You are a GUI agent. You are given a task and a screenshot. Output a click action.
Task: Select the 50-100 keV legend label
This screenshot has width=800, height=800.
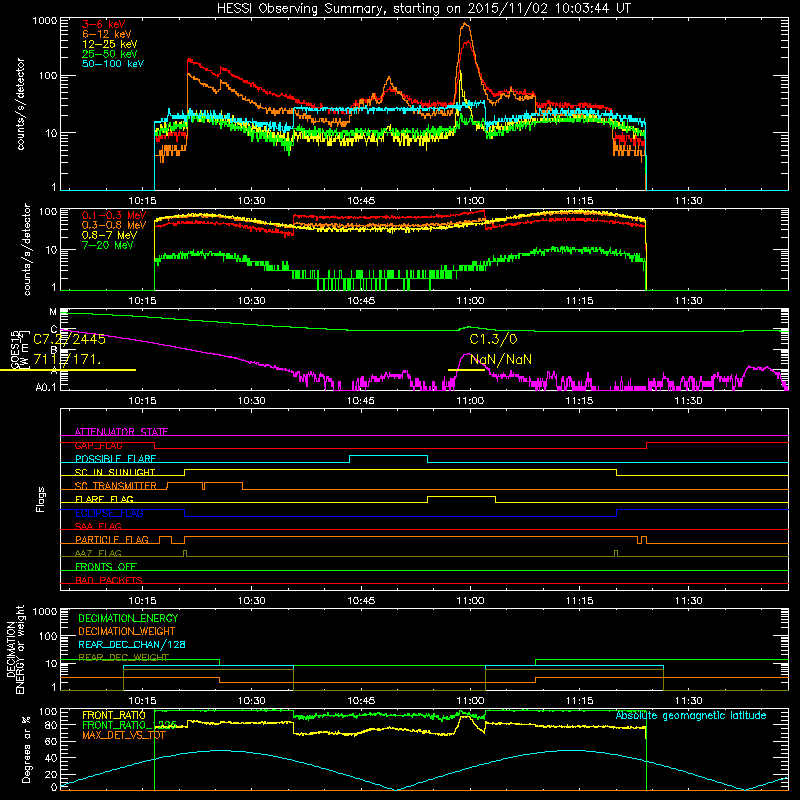(x=113, y=64)
